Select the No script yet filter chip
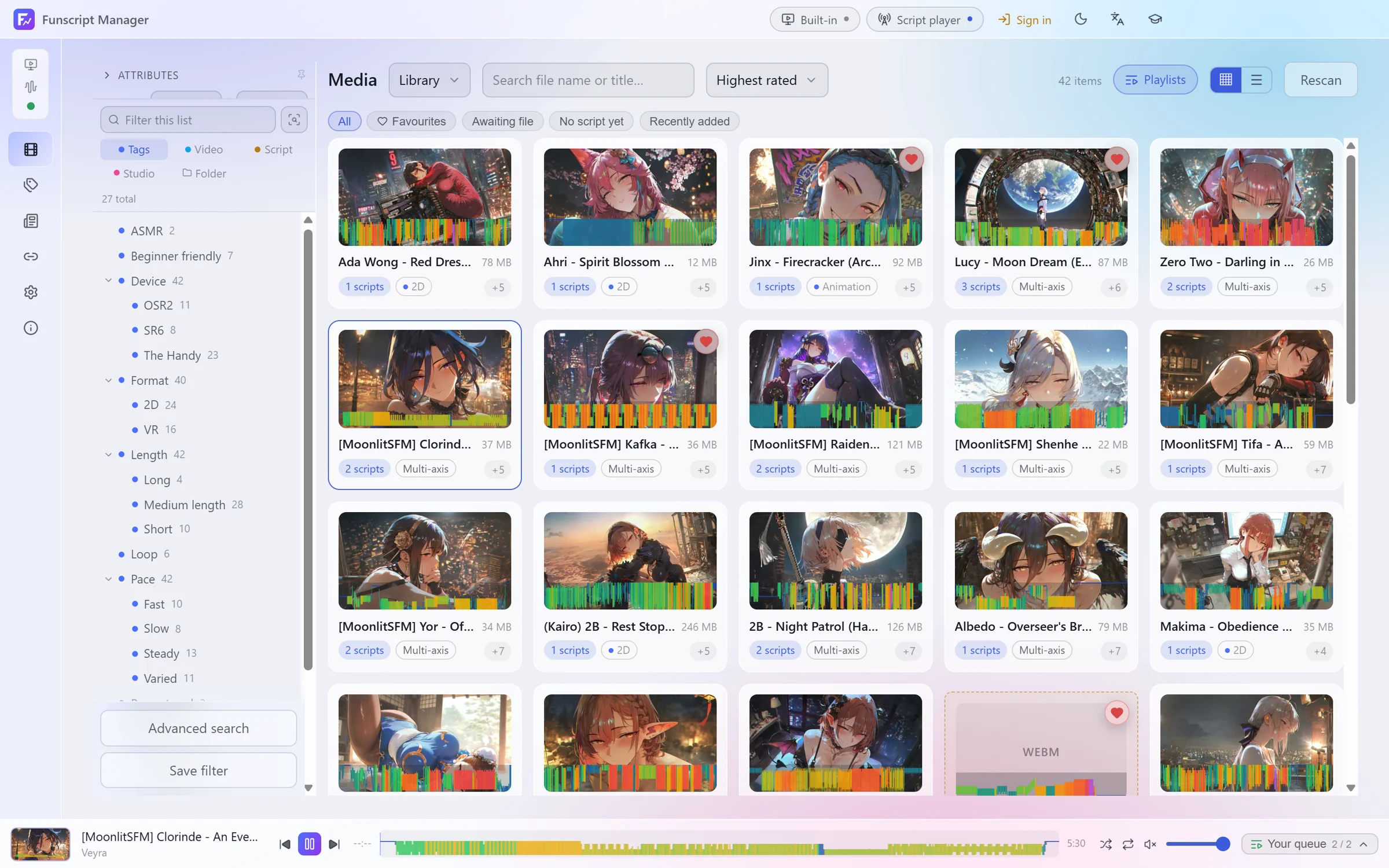Image resolution: width=1389 pixels, height=868 pixels. click(x=591, y=121)
